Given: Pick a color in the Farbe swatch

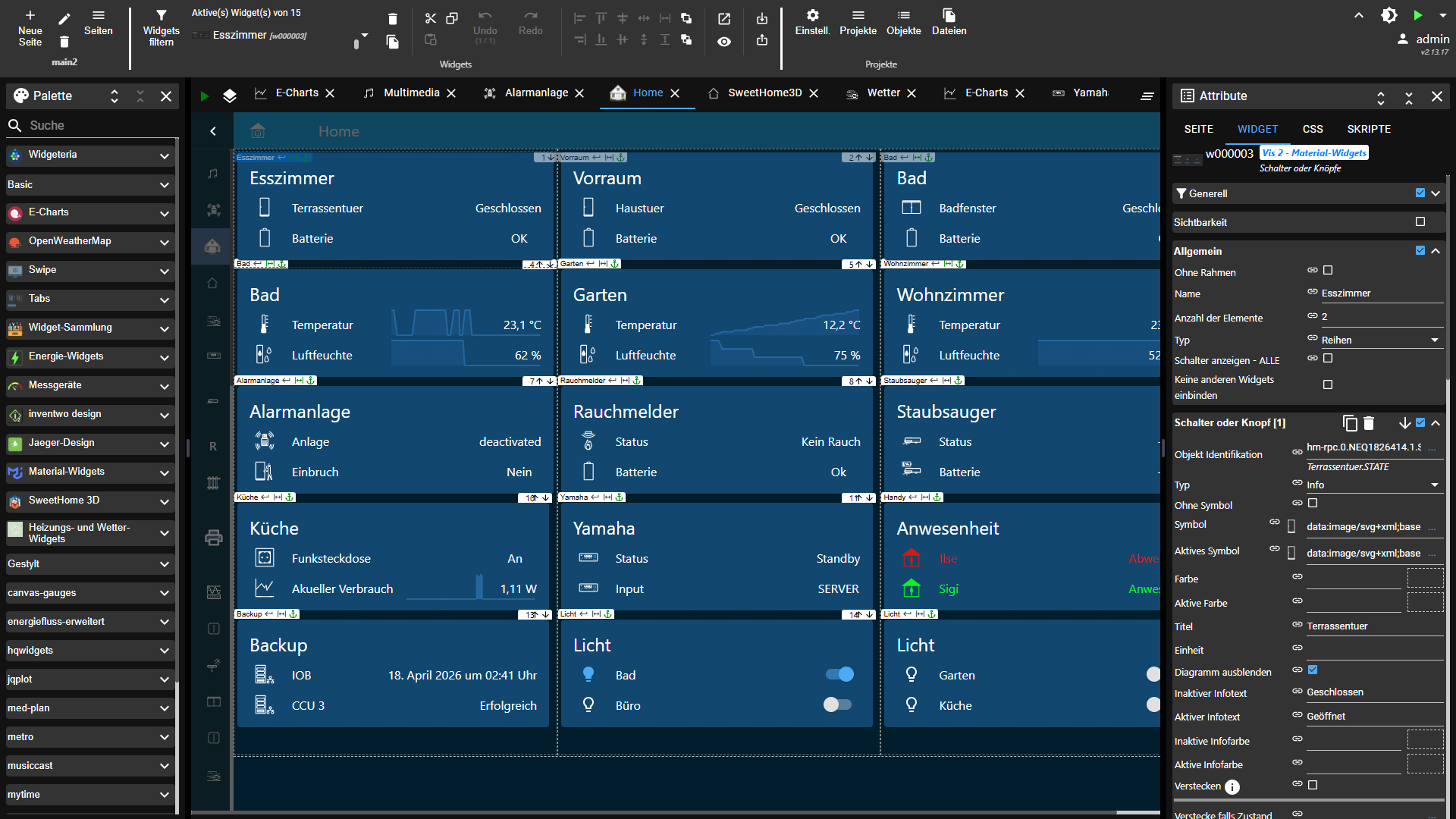Looking at the screenshot, I should click(1426, 579).
